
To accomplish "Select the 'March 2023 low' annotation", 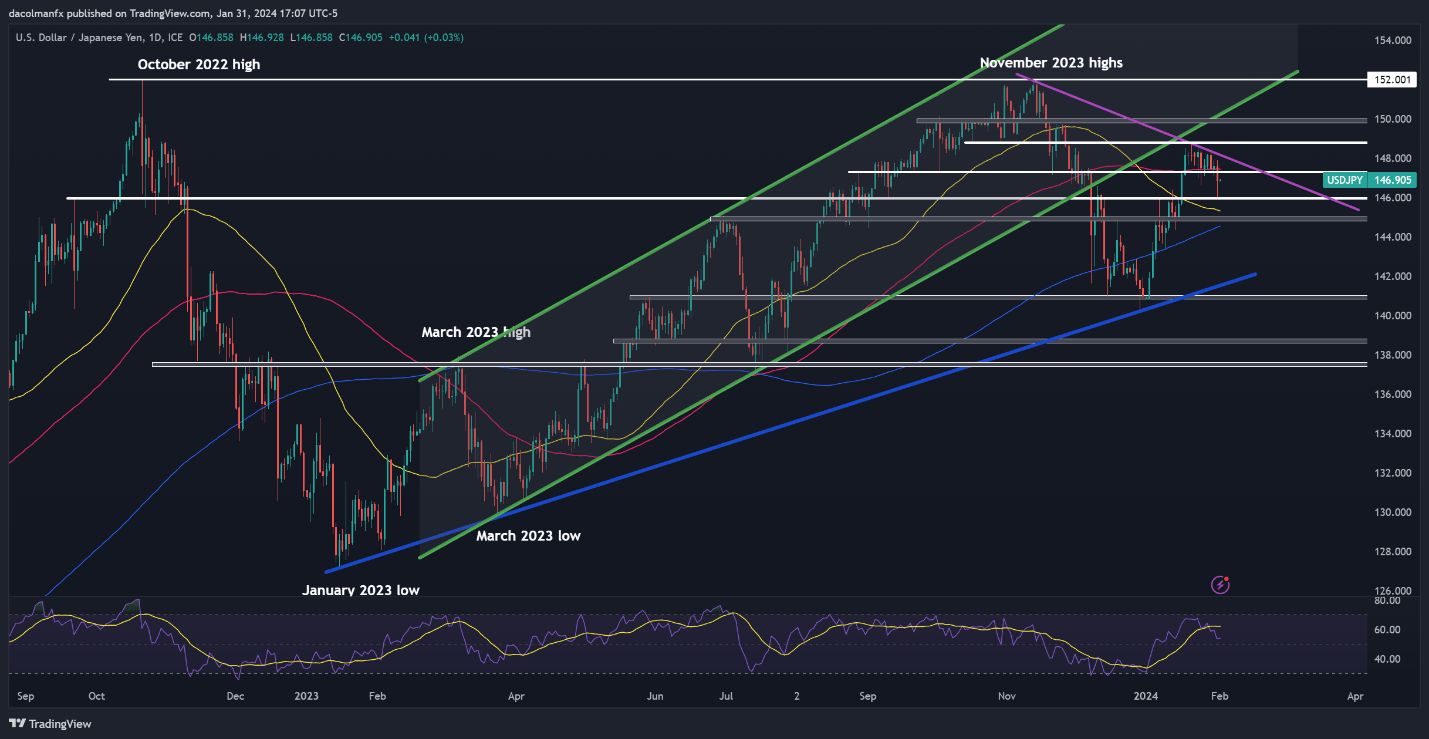I will click(x=528, y=536).
